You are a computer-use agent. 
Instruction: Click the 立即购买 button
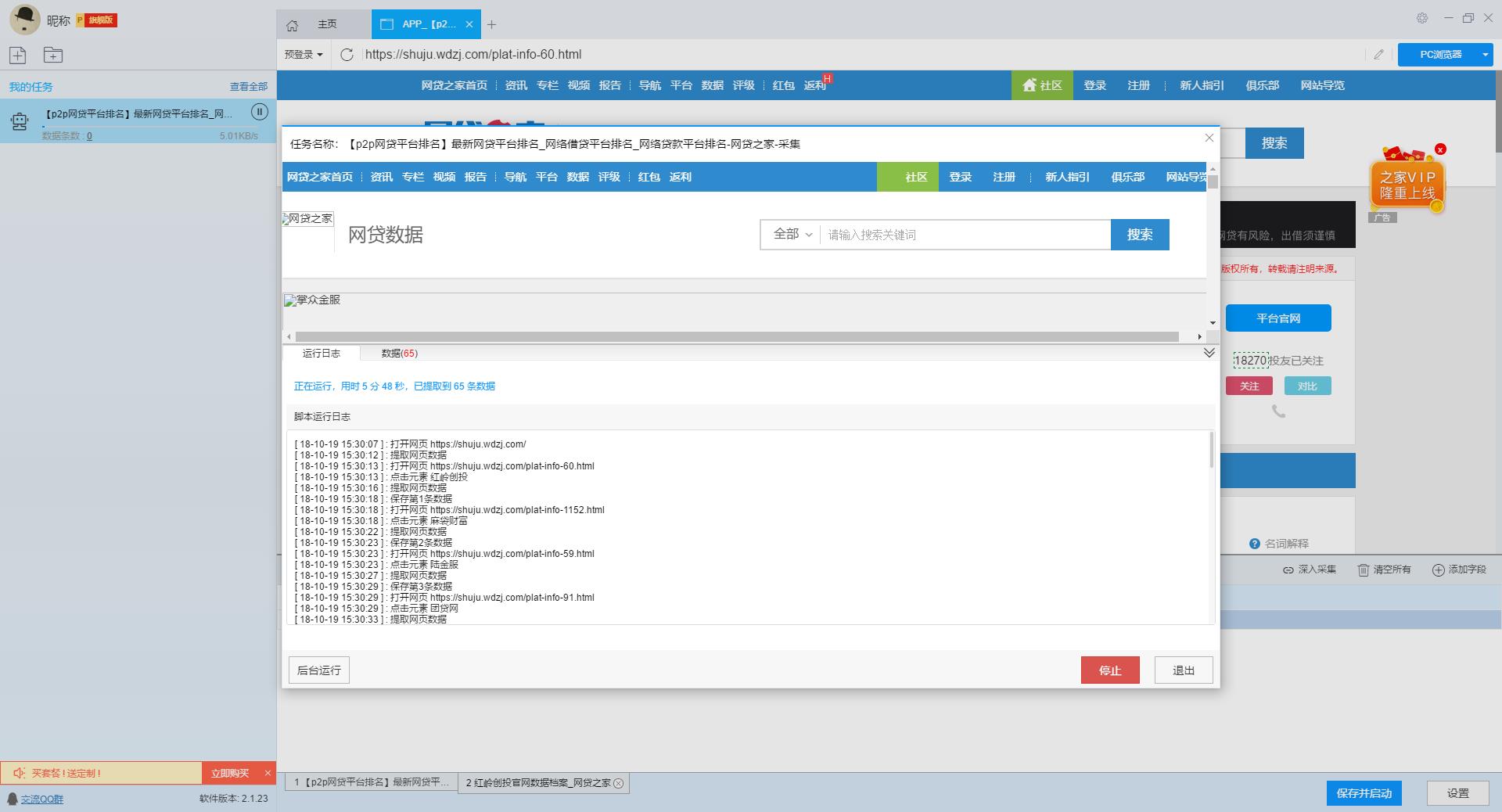click(230, 773)
